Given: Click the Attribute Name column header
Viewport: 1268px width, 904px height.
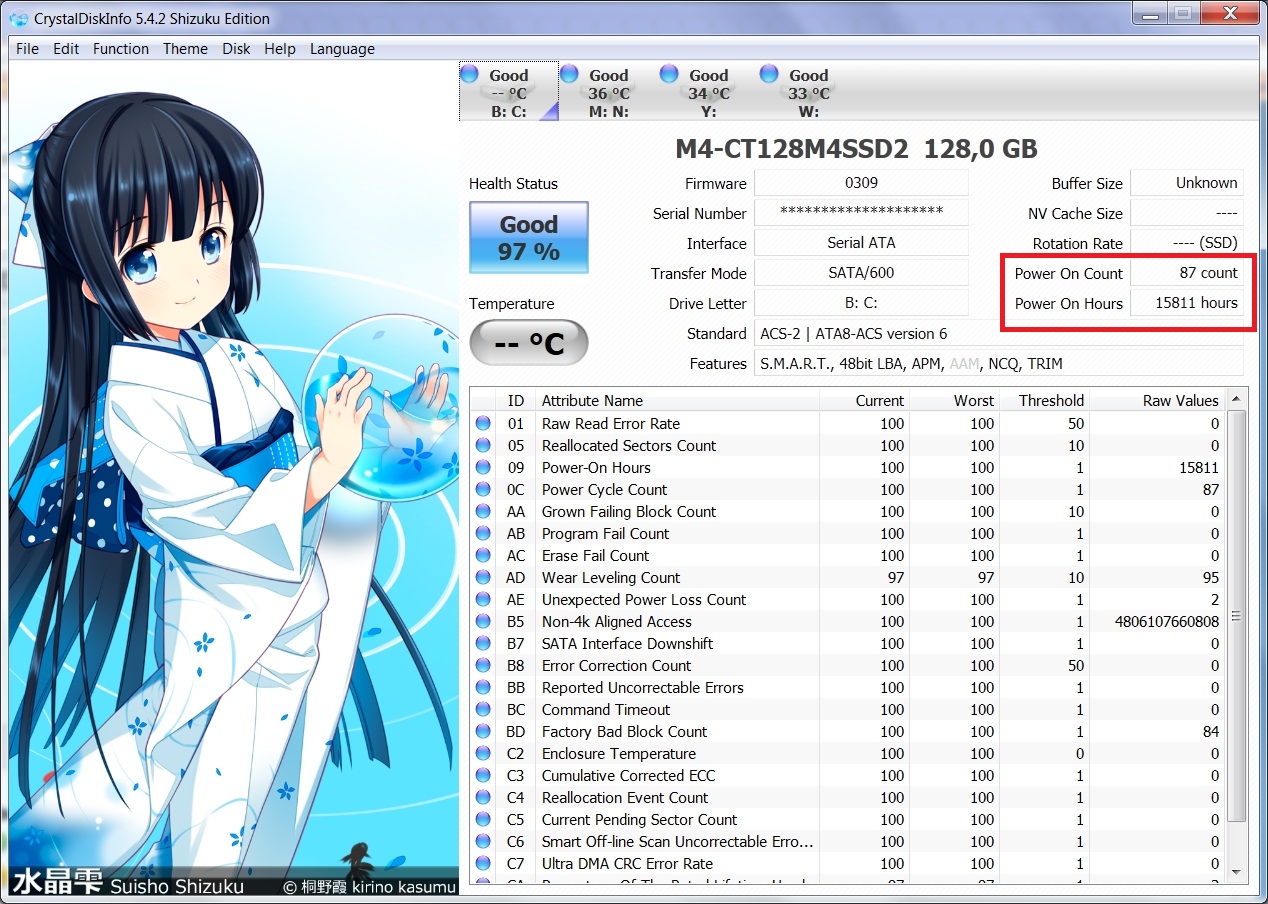Looking at the screenshot, I should pos(677,400).
